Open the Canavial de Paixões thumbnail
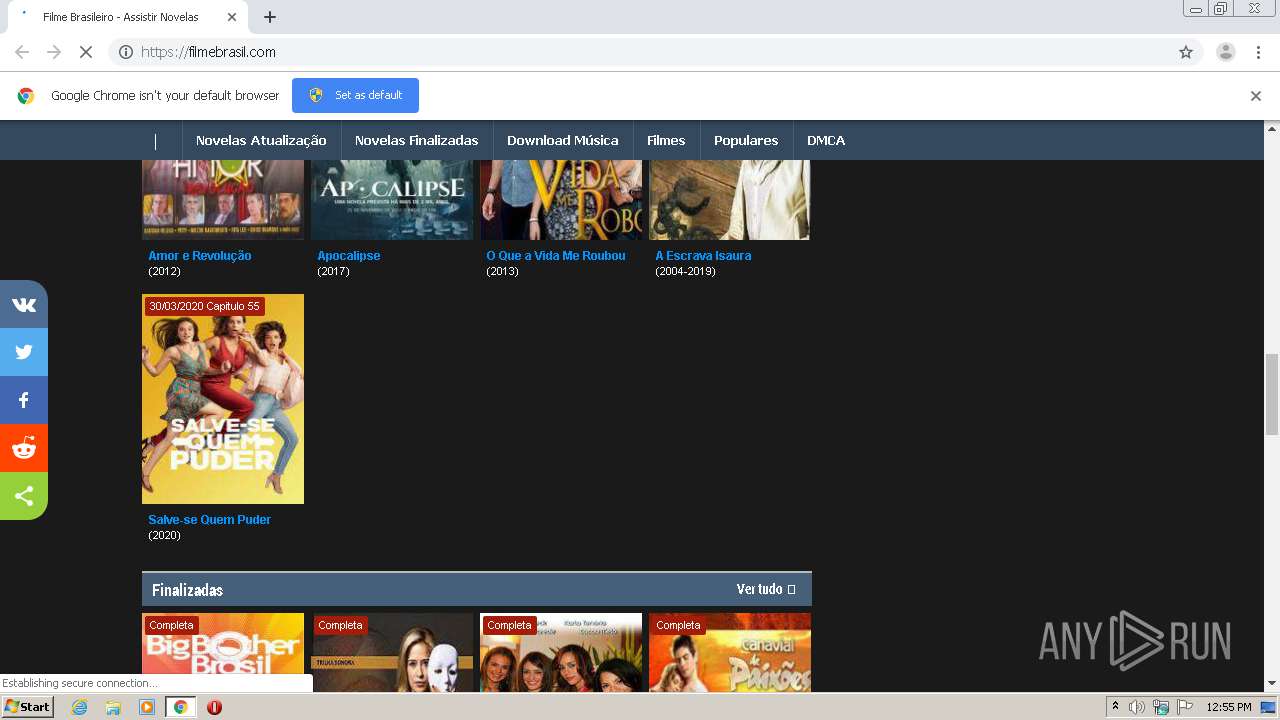This screenshot has height=720, width=1280. [730, 653]
